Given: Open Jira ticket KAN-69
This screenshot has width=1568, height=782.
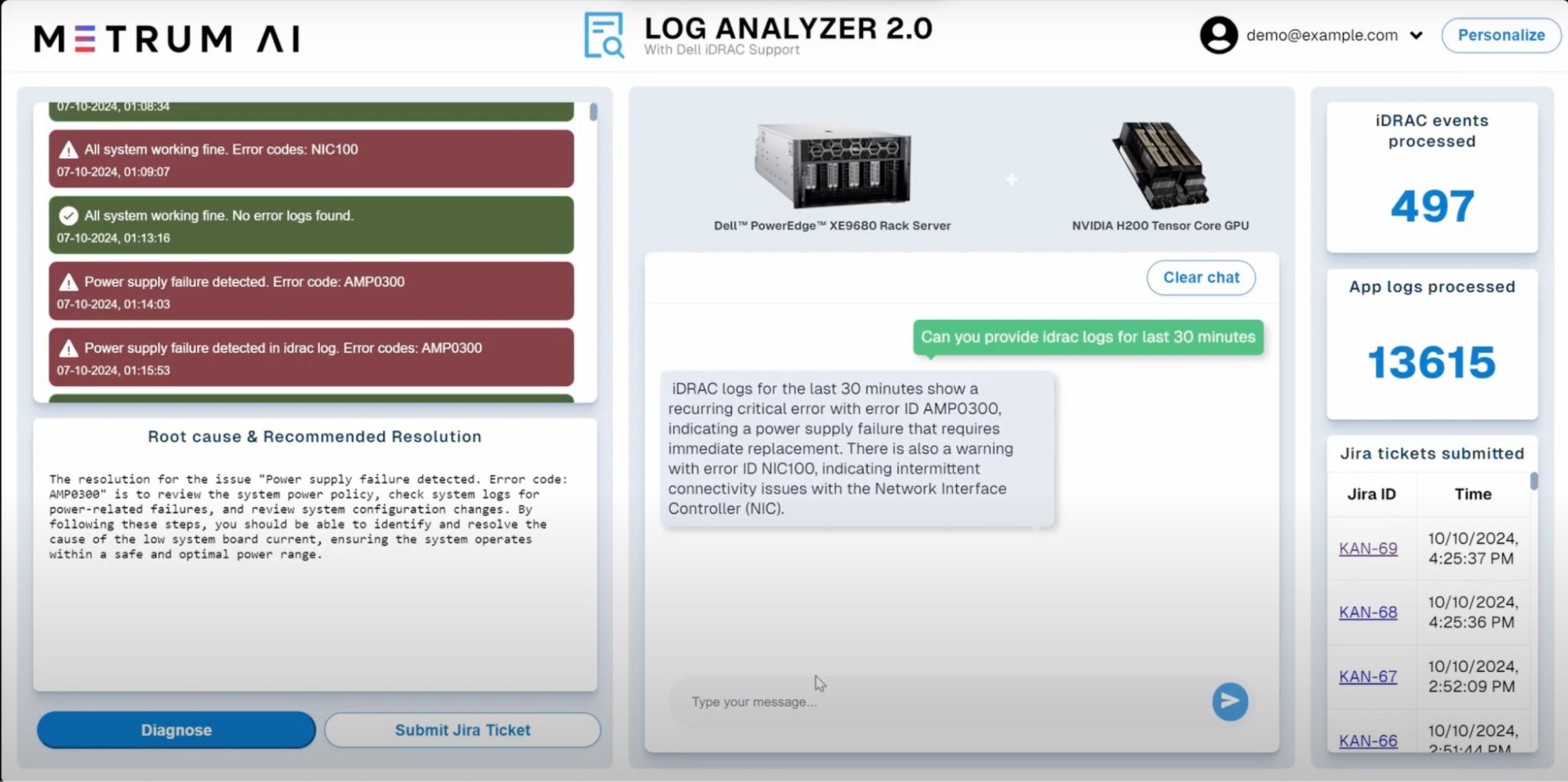Looking at the screenshot, I should (1368, 549).
